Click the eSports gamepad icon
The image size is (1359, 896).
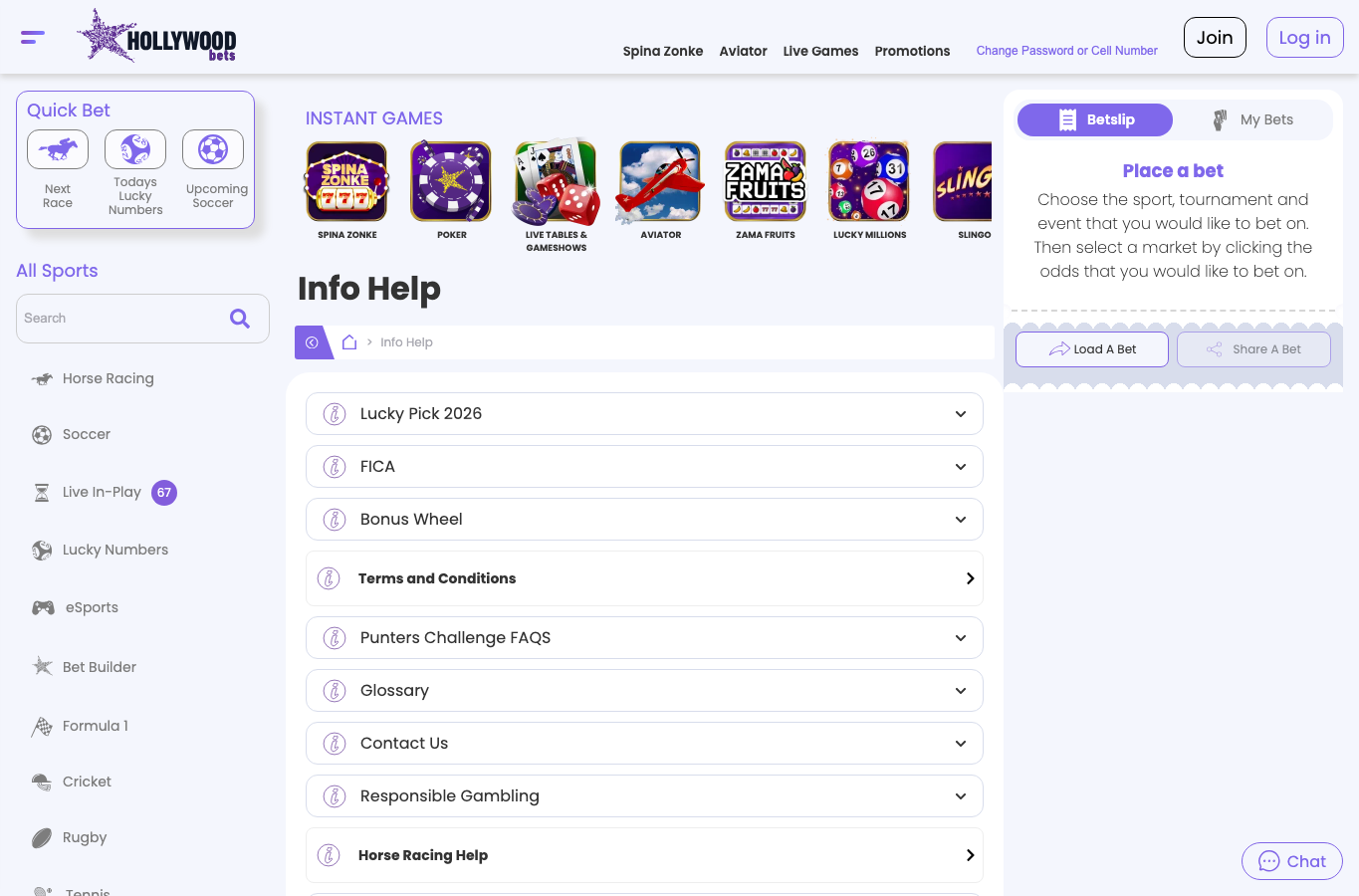[43, 607]
